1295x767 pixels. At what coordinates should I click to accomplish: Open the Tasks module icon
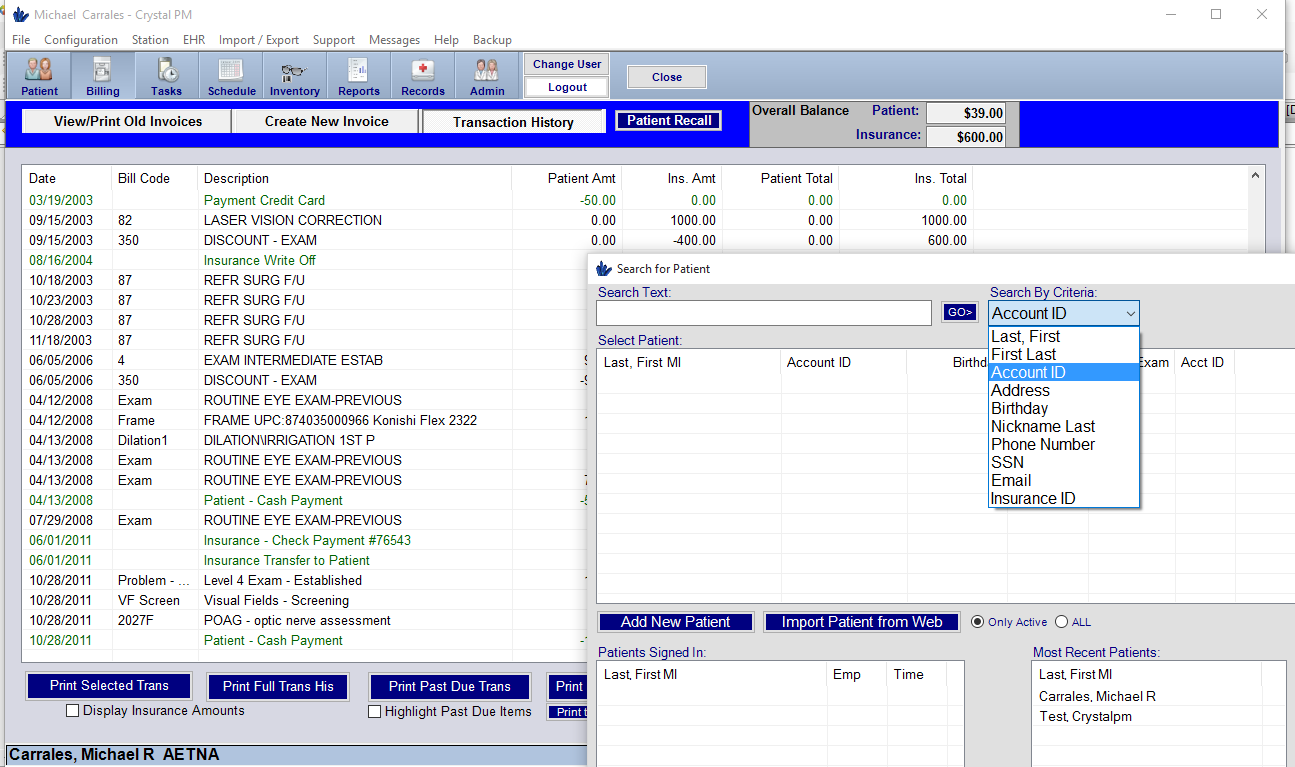coord(166,75)
